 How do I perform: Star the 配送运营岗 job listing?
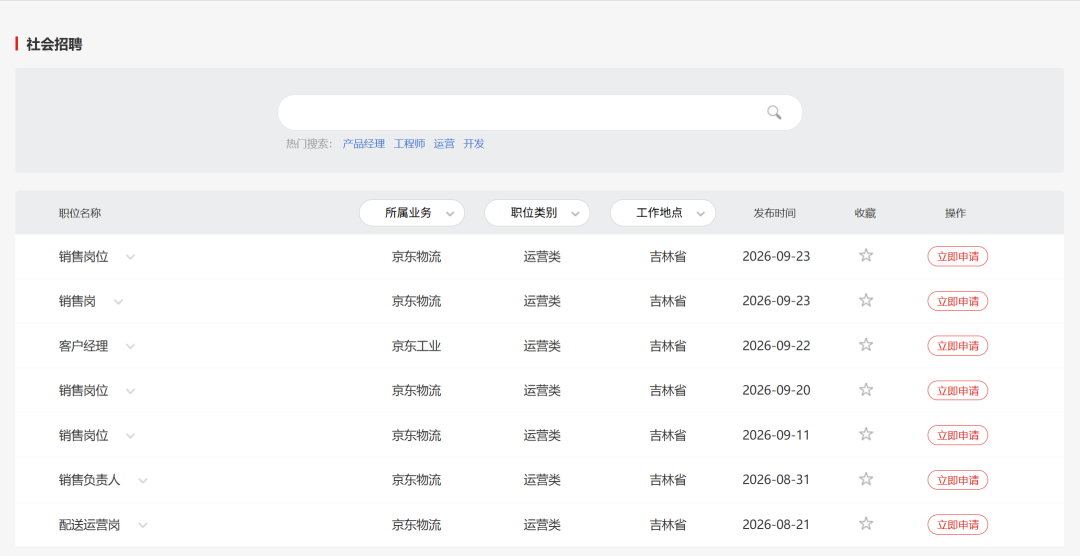point(866,524)
